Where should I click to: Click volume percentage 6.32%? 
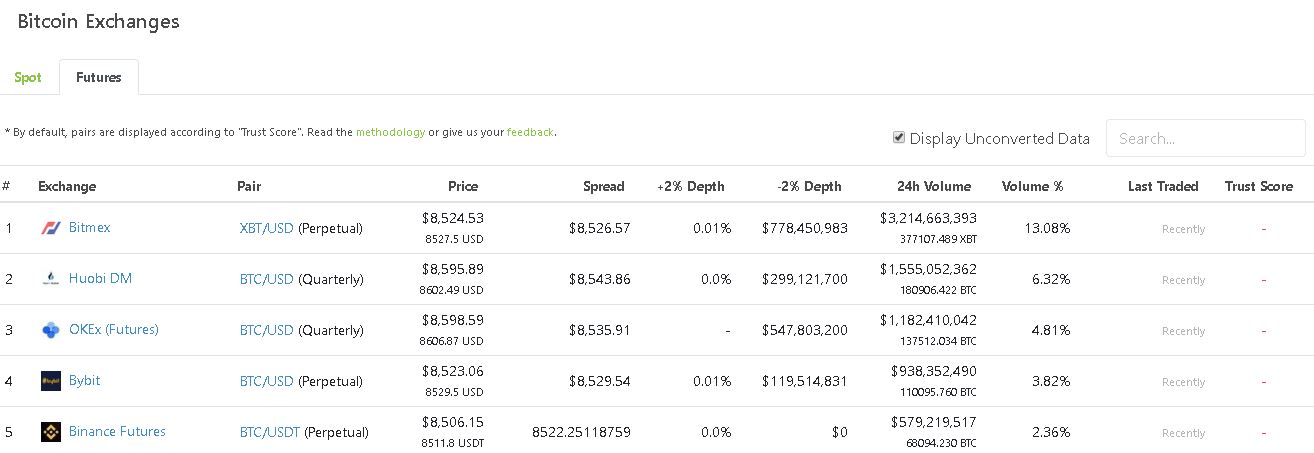coord(1051,279)
